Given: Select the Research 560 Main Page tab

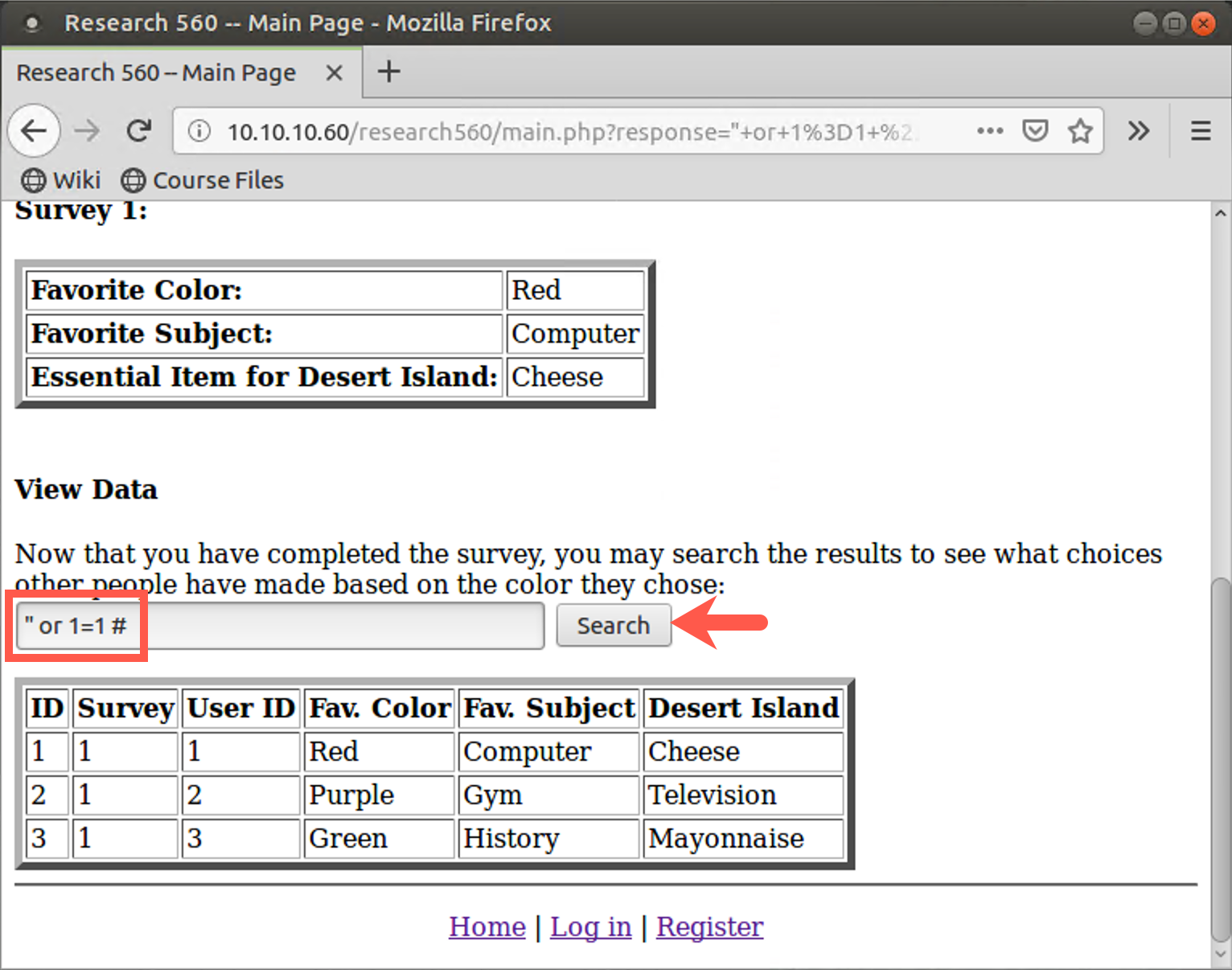Looking at the screenshot, I should pos(157,72).
